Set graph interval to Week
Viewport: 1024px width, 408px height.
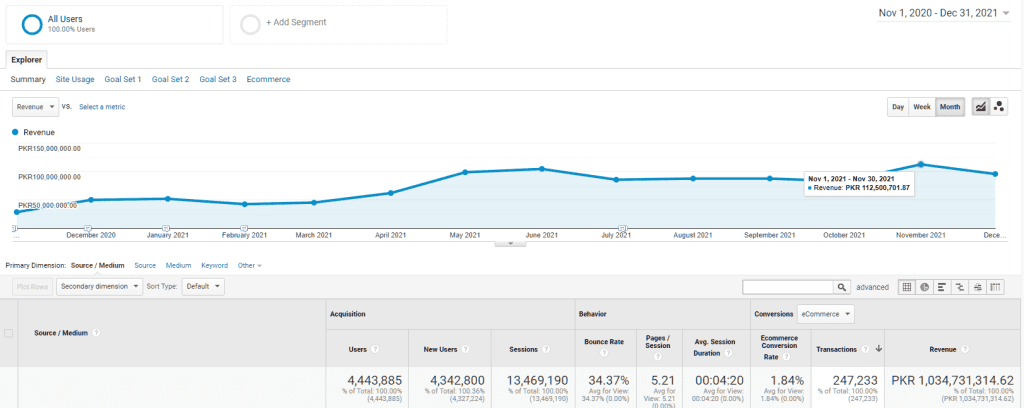[921, 107]
